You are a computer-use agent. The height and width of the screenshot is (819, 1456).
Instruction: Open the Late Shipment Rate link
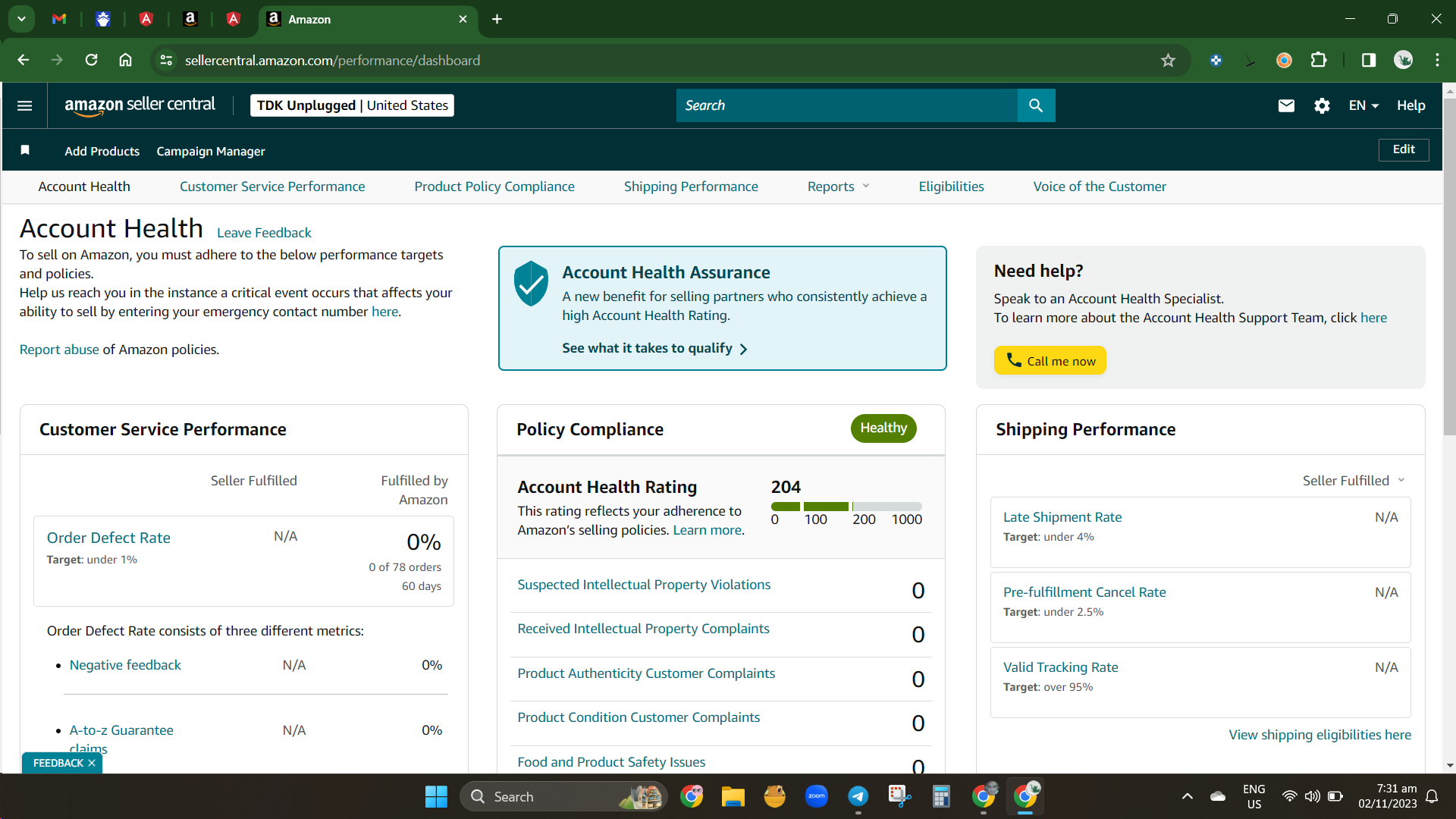1062,517
